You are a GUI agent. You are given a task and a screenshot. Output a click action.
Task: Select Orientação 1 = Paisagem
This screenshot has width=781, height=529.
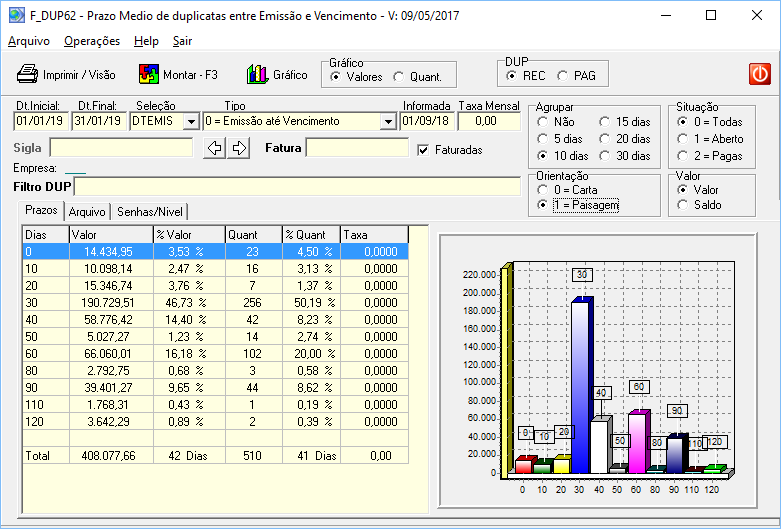pos(542,205)
